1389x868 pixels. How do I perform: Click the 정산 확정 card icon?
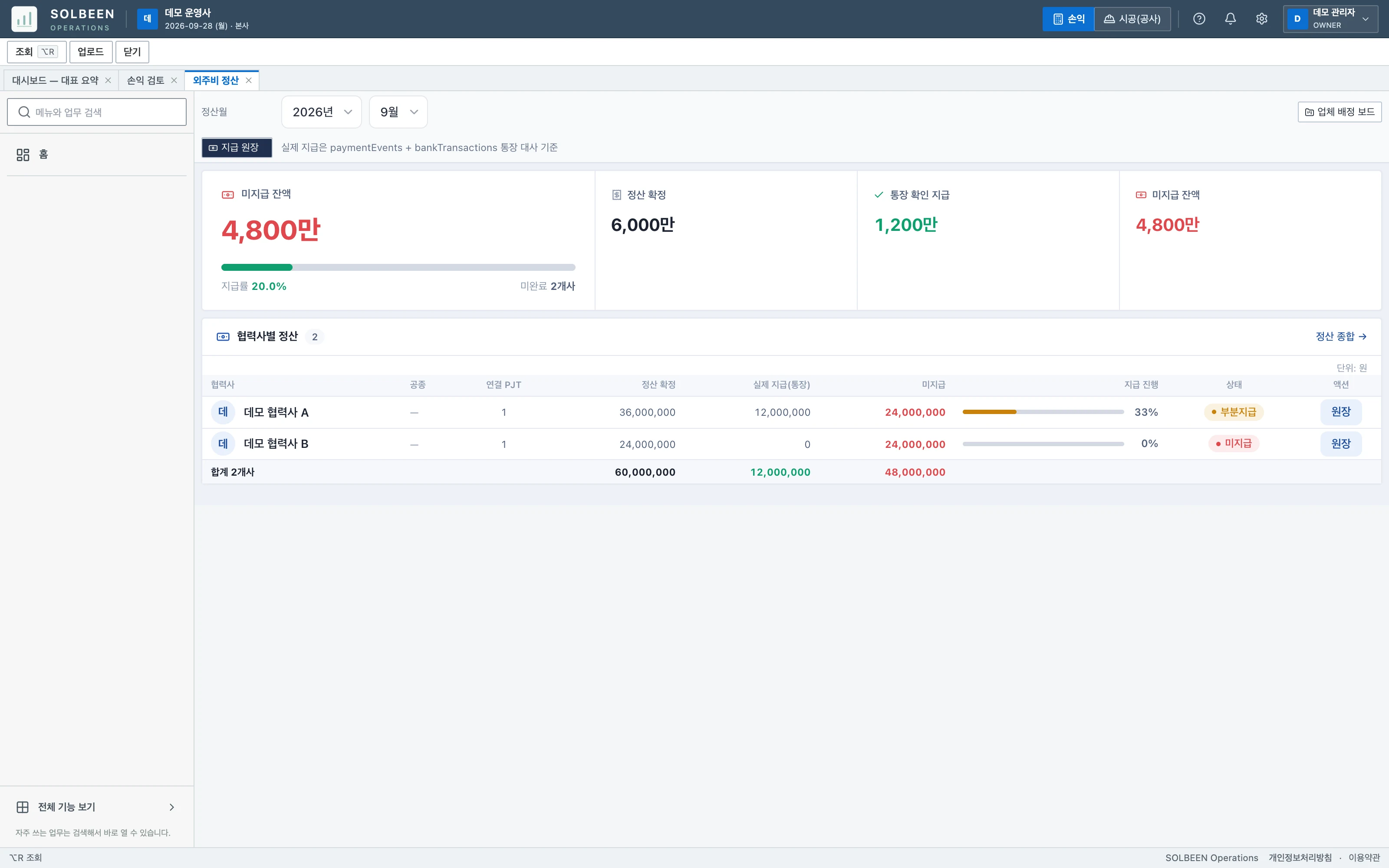[x=616, y=195]
